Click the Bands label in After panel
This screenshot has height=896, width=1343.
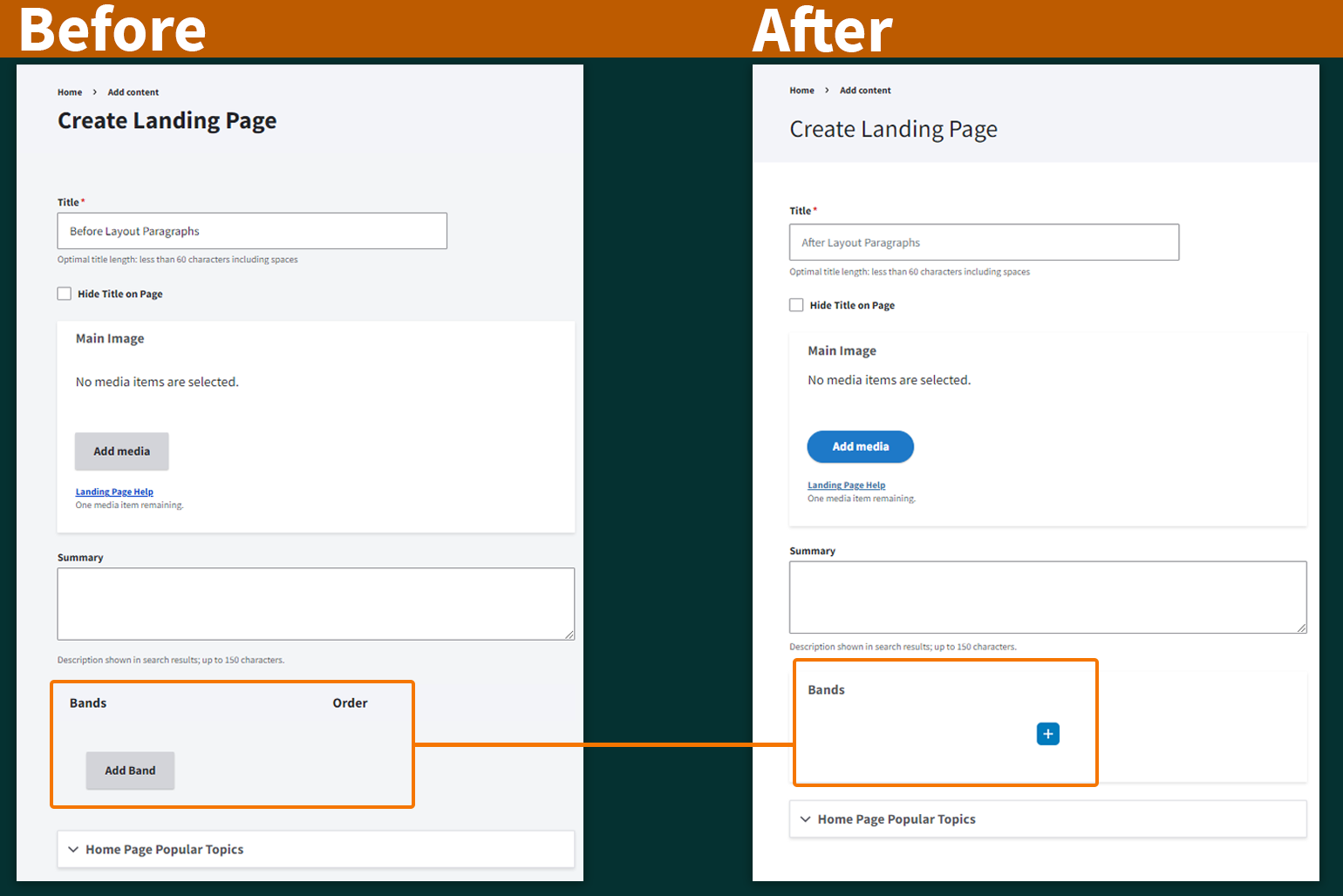click(826, 690)
